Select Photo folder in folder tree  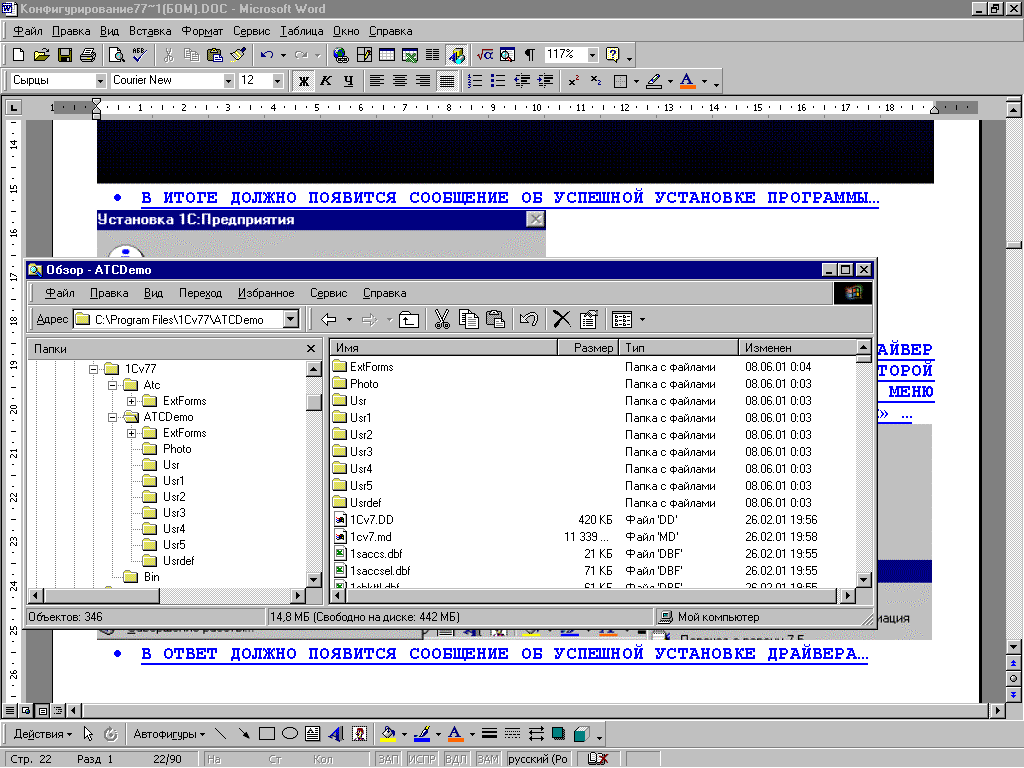point(177,449)
